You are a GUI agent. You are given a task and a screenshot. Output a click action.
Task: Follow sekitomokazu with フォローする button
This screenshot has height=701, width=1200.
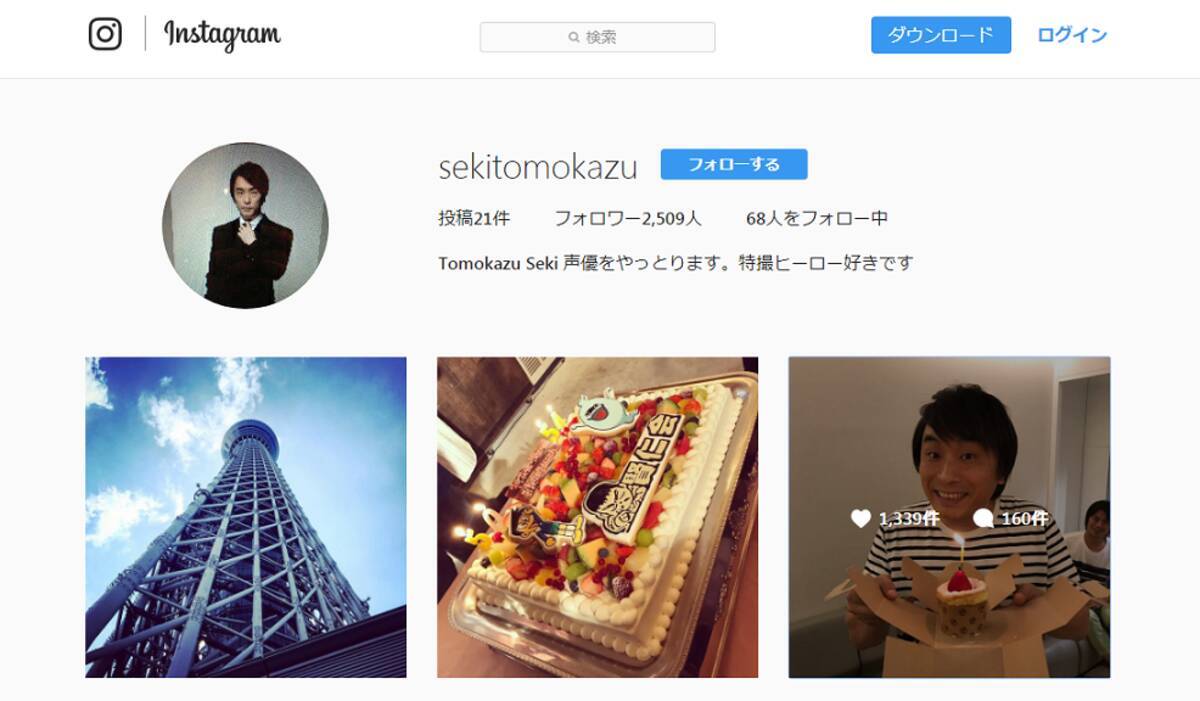734,164
